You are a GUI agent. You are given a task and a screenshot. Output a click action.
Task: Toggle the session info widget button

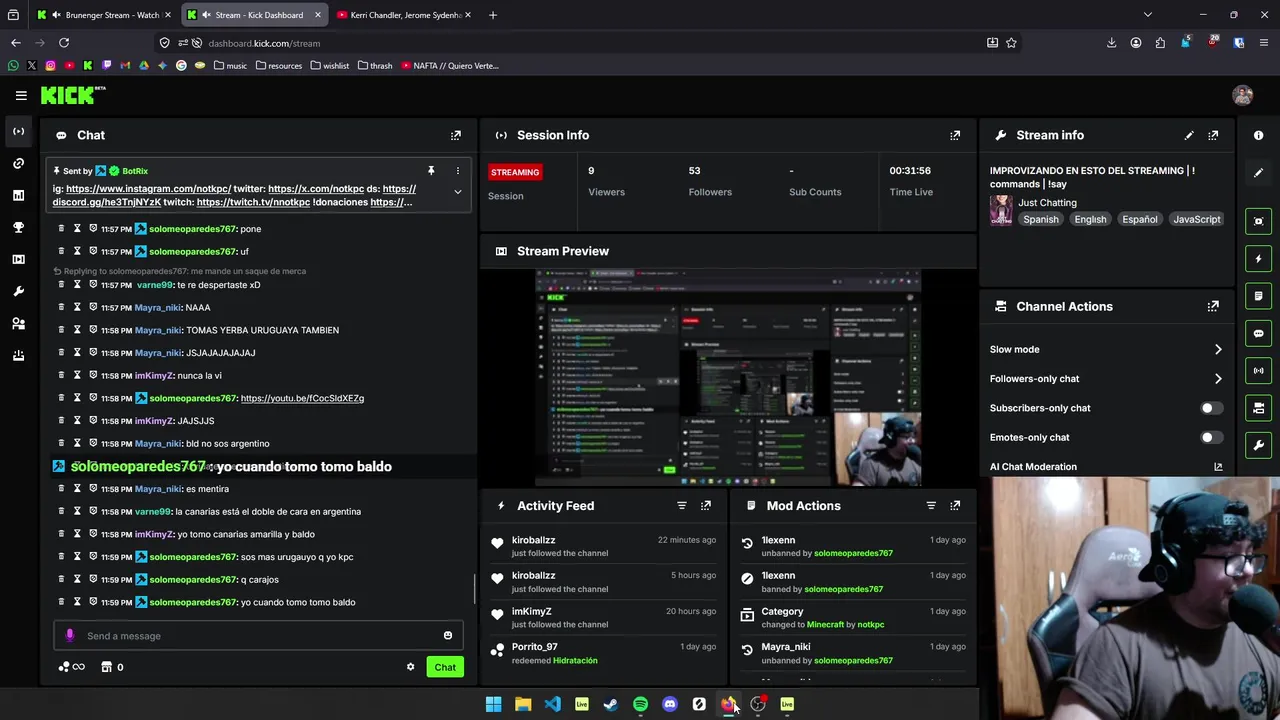pos(1259,370)
